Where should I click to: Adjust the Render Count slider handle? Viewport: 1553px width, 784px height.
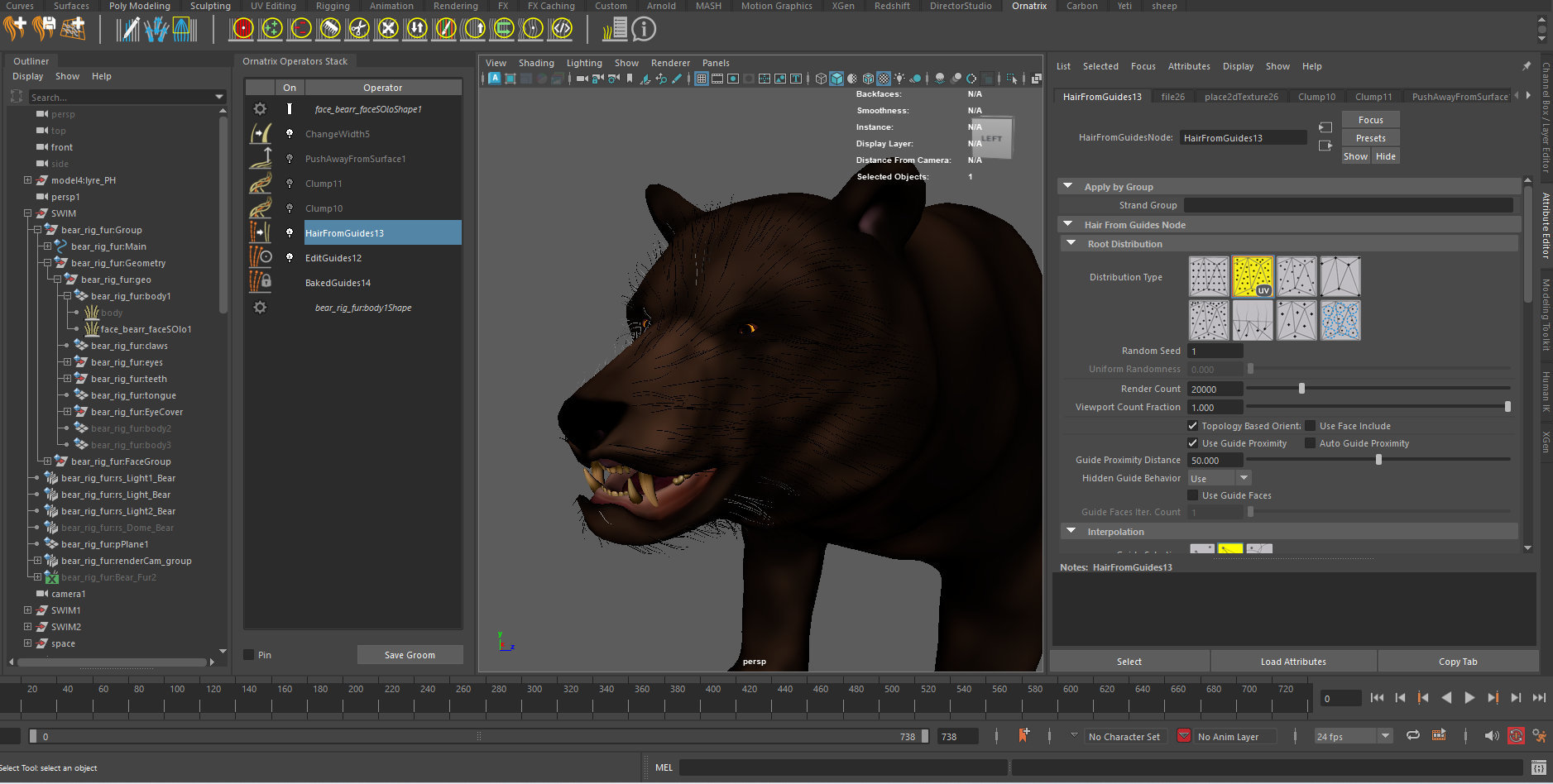1301,389
